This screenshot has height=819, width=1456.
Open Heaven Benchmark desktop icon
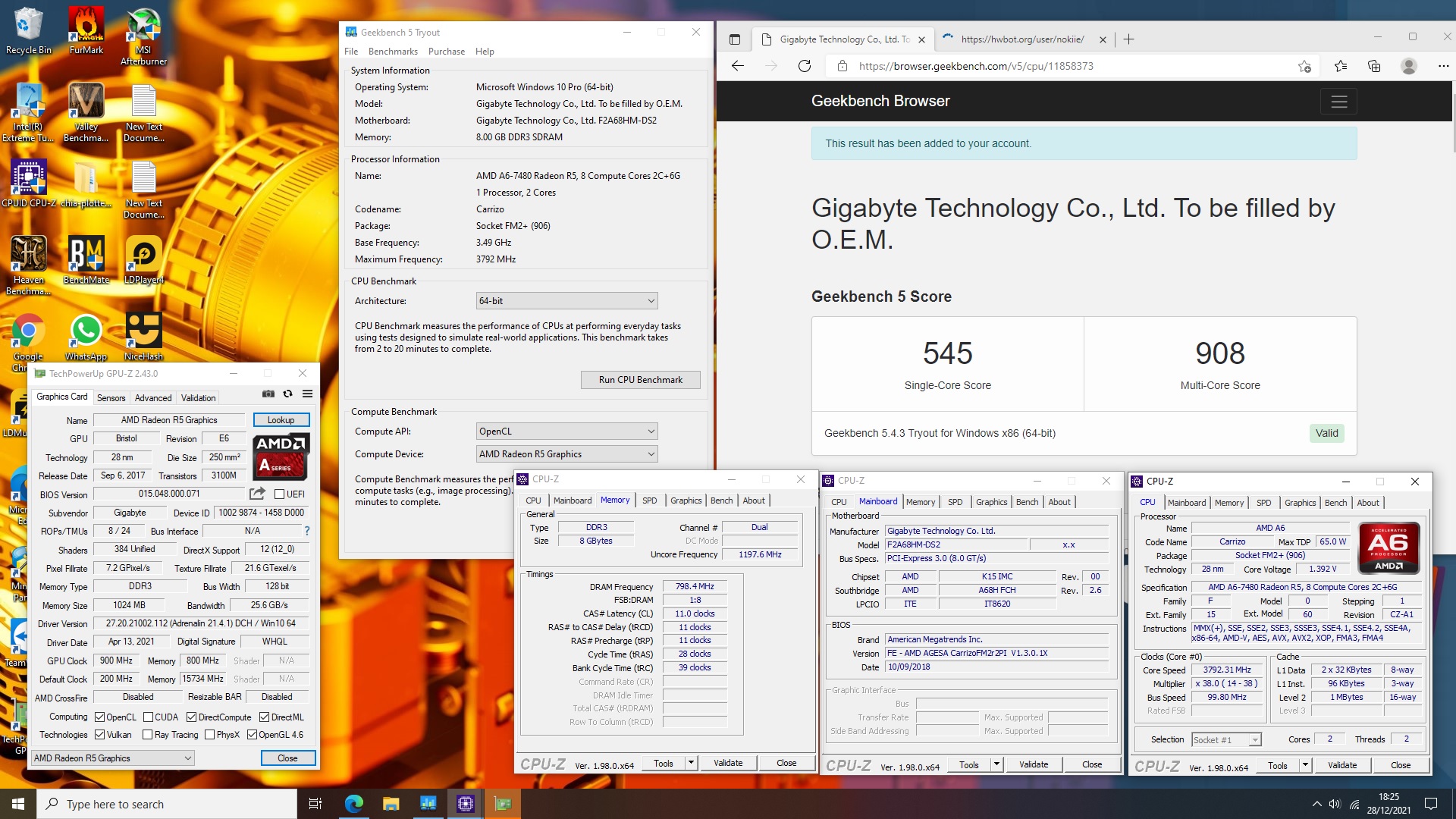[28, 265]
